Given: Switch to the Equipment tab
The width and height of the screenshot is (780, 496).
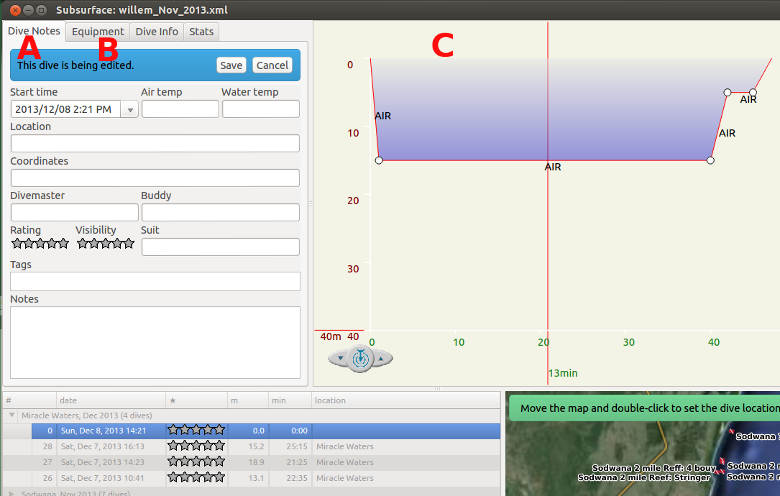Looking at the screenshot, I should pyautogui.click(x=98, y=32).
